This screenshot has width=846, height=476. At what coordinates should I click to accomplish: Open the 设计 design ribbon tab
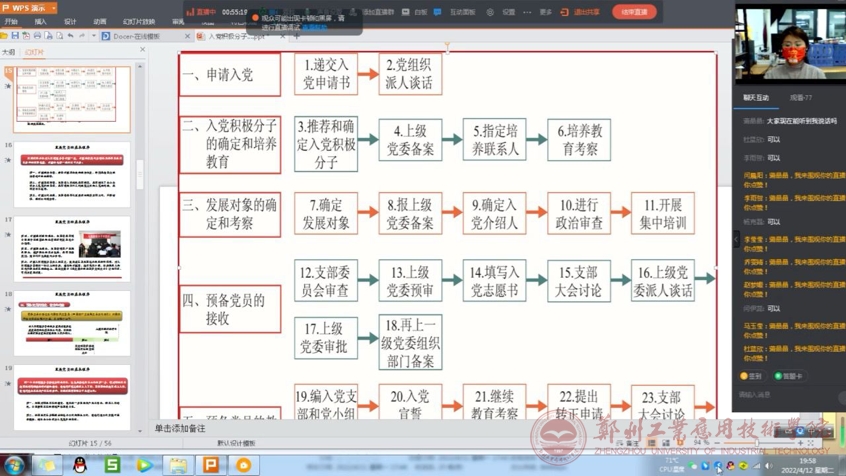click(x=70, y=21)
